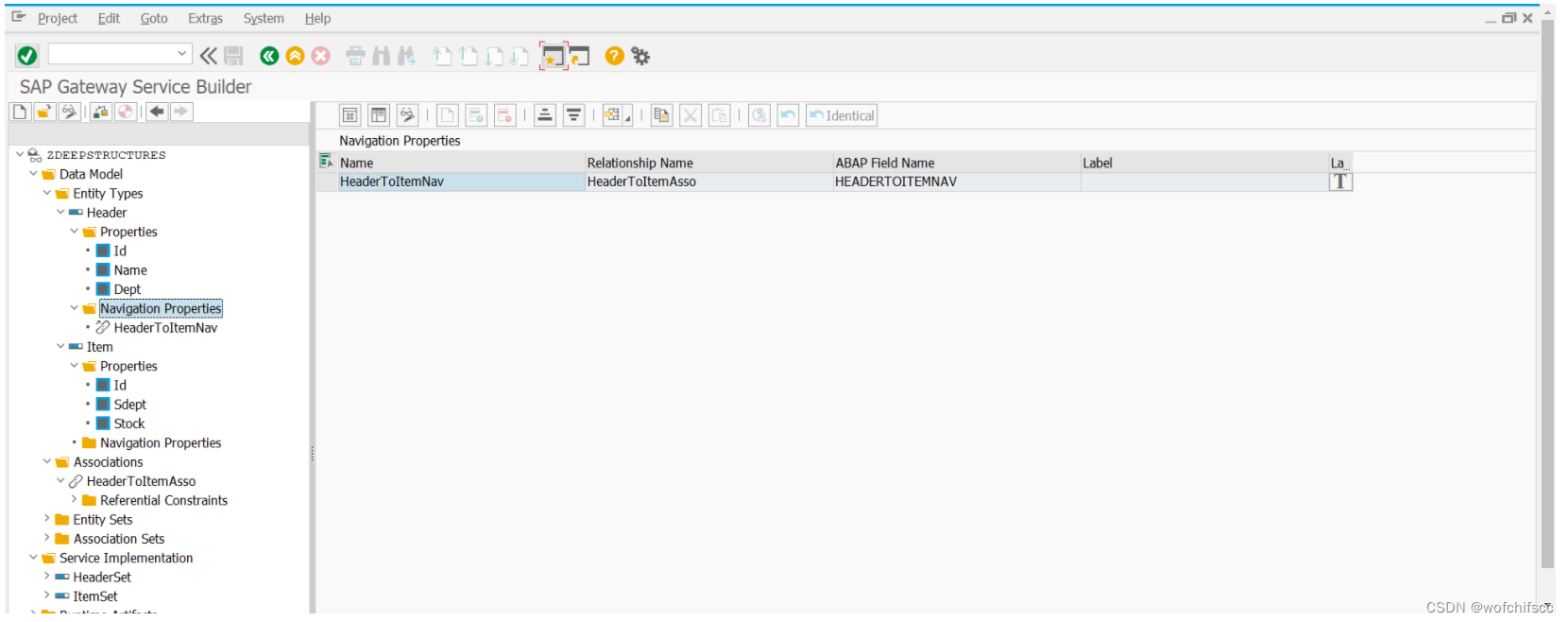Click the row selector of HeaderToItemNav row
The image size is (1568, 622).
pyautogui.click(x=327, y=181)
